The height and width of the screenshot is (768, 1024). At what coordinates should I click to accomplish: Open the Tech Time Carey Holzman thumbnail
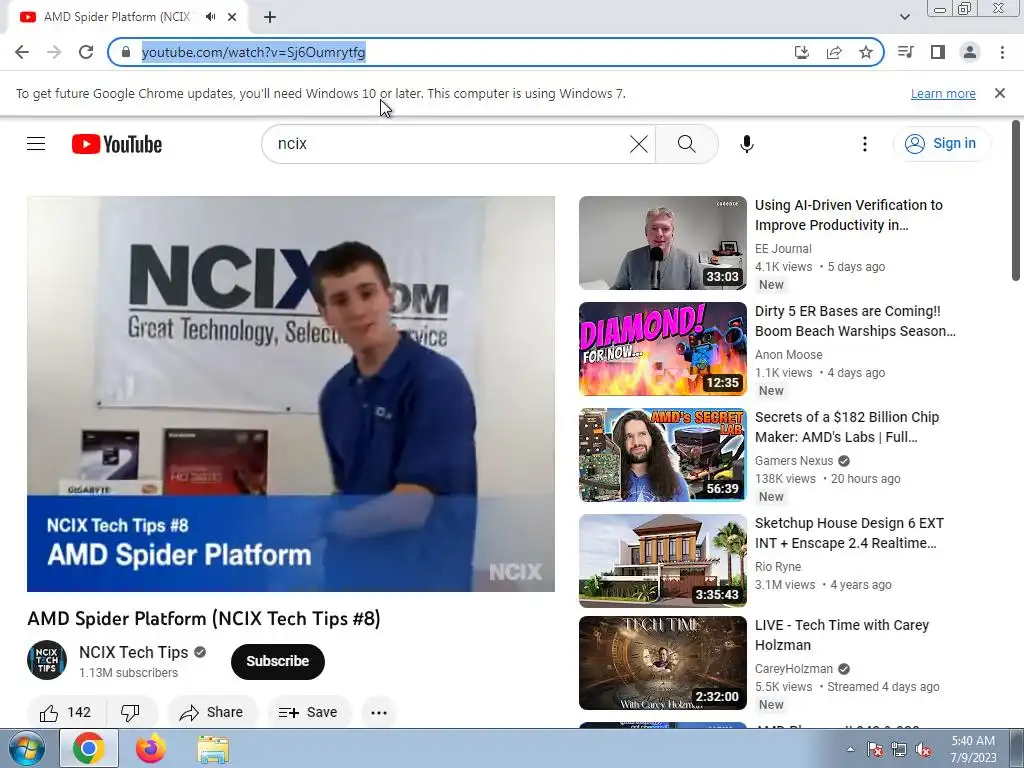point(662,663)
